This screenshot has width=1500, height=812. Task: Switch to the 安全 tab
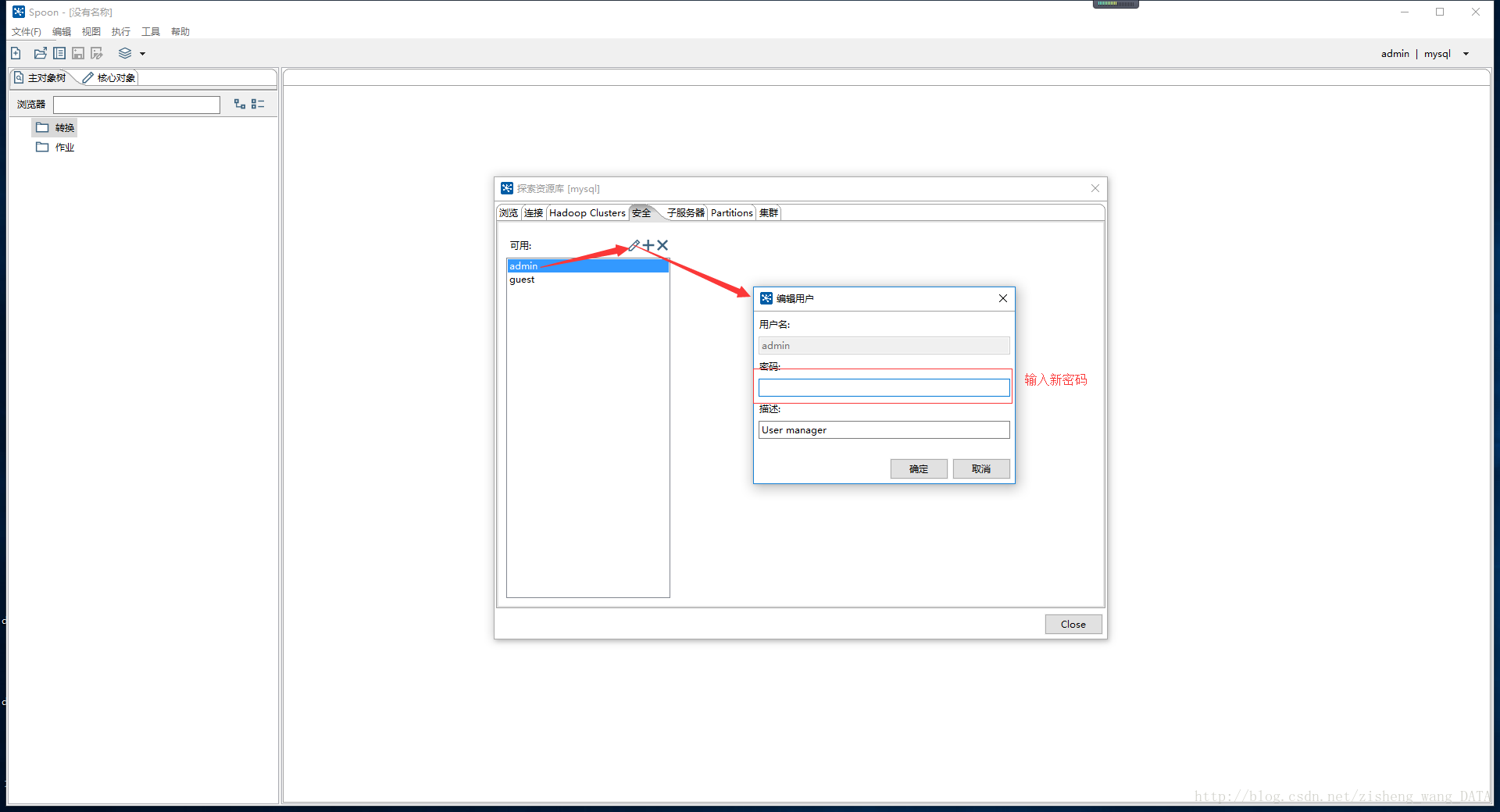click(642, 212)
